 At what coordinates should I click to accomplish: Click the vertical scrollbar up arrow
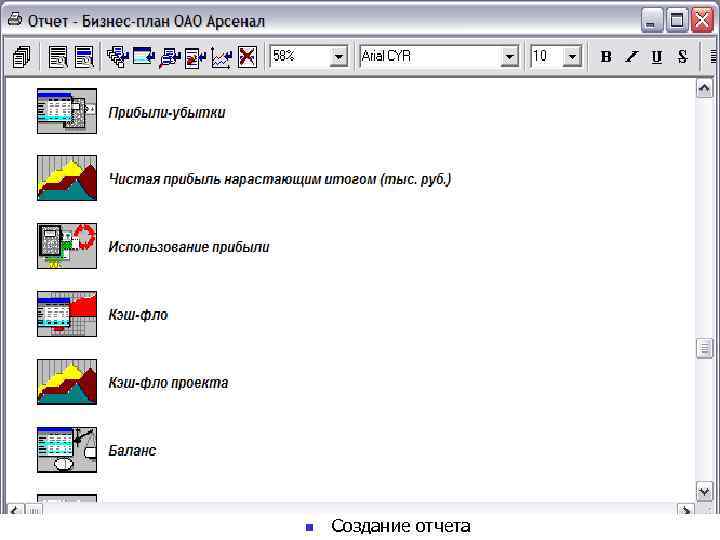pyautogui.click(x=704, y=88)
